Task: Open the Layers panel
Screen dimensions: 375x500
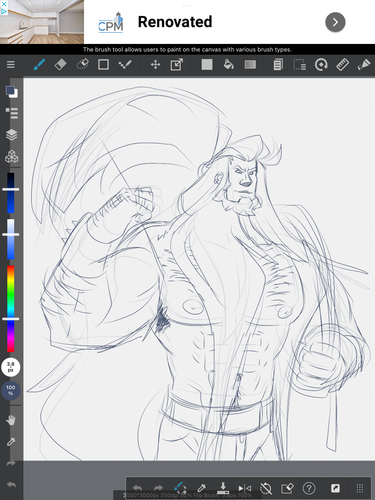Action: (11, 135)
